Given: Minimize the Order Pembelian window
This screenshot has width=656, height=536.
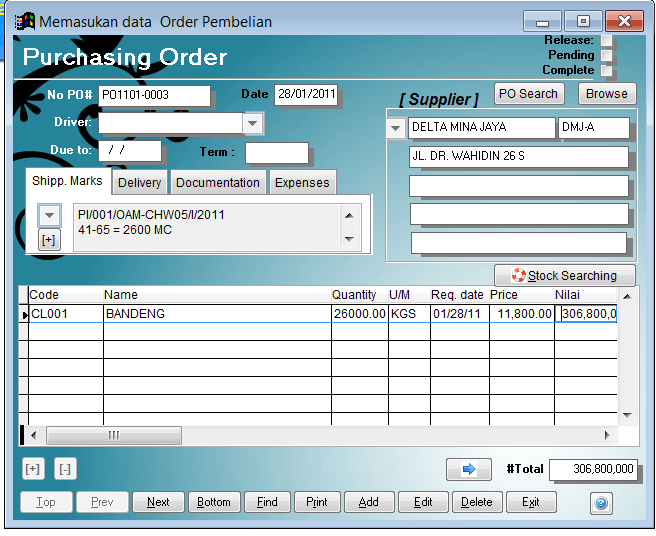Looking at the screenshot, I should click(542, 22).
